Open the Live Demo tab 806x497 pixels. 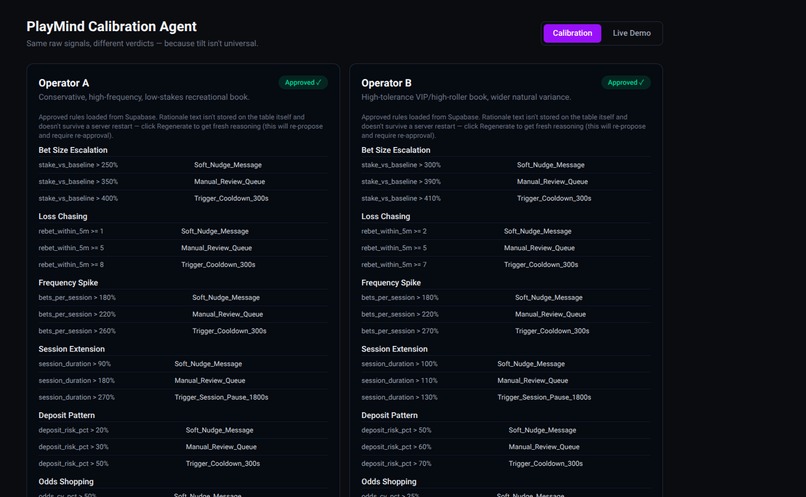coord(631,33)
